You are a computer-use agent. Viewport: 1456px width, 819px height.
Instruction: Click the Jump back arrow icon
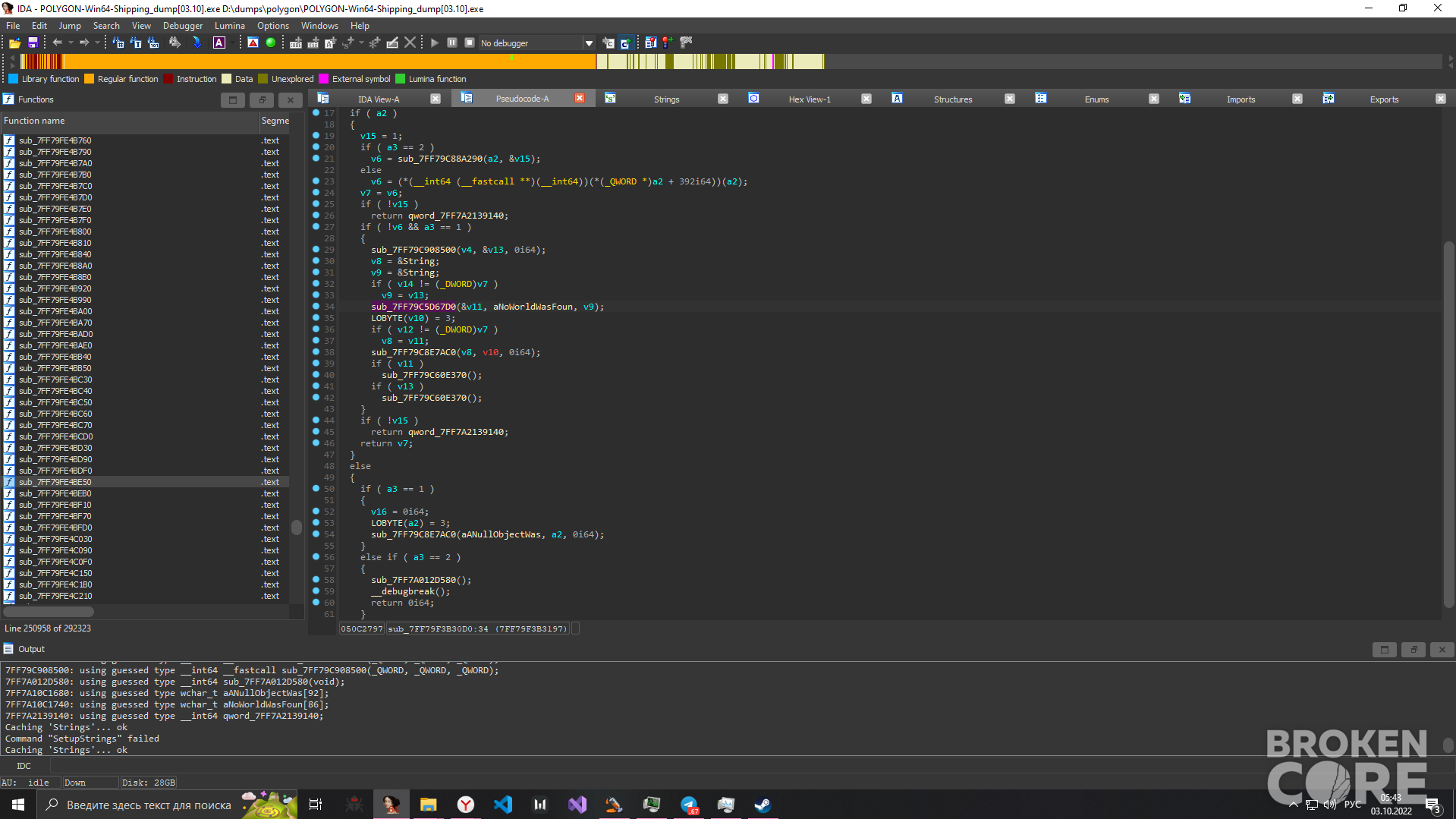pyautogui.click(x=57, y=43)
